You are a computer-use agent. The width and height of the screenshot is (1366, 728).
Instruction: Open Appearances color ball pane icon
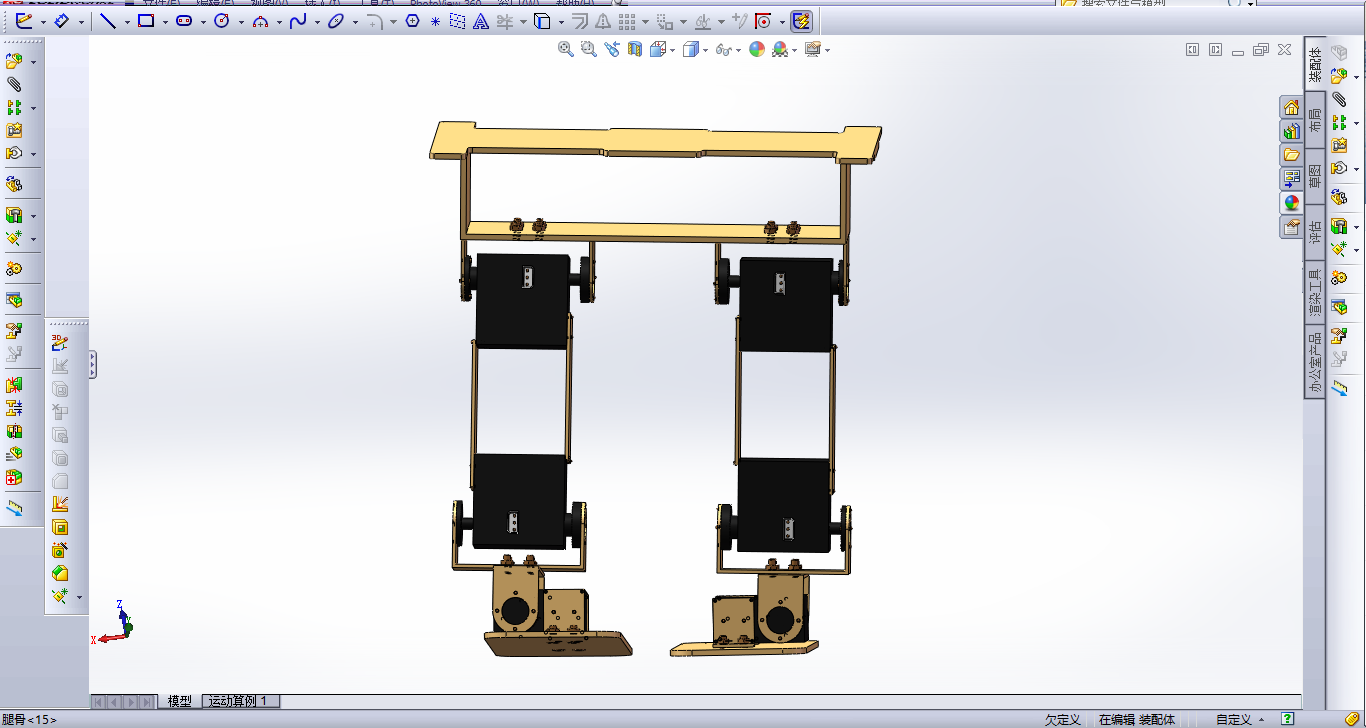1291,202
